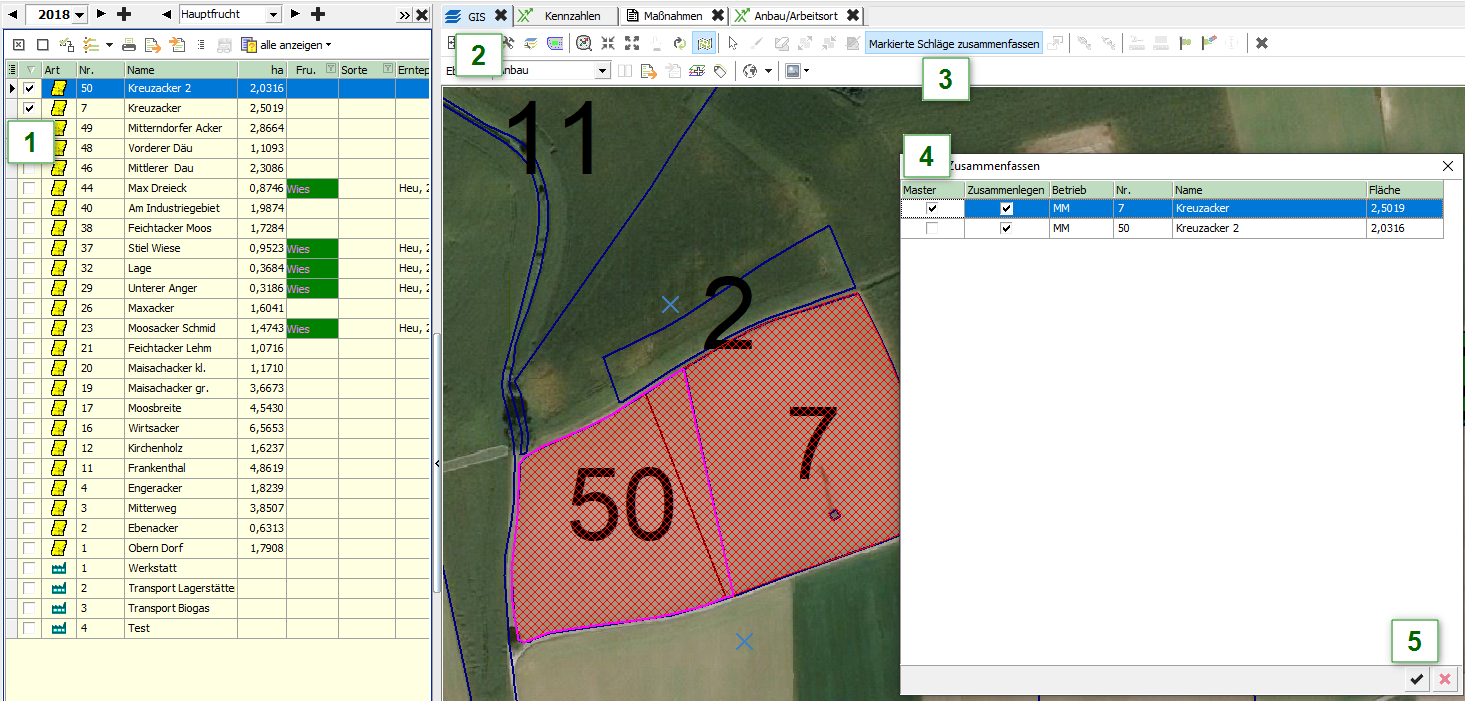The width and height of the screenshot is (1465, 701).
Task: Click the green checklist icon in list toolbar
Action: 91,45
